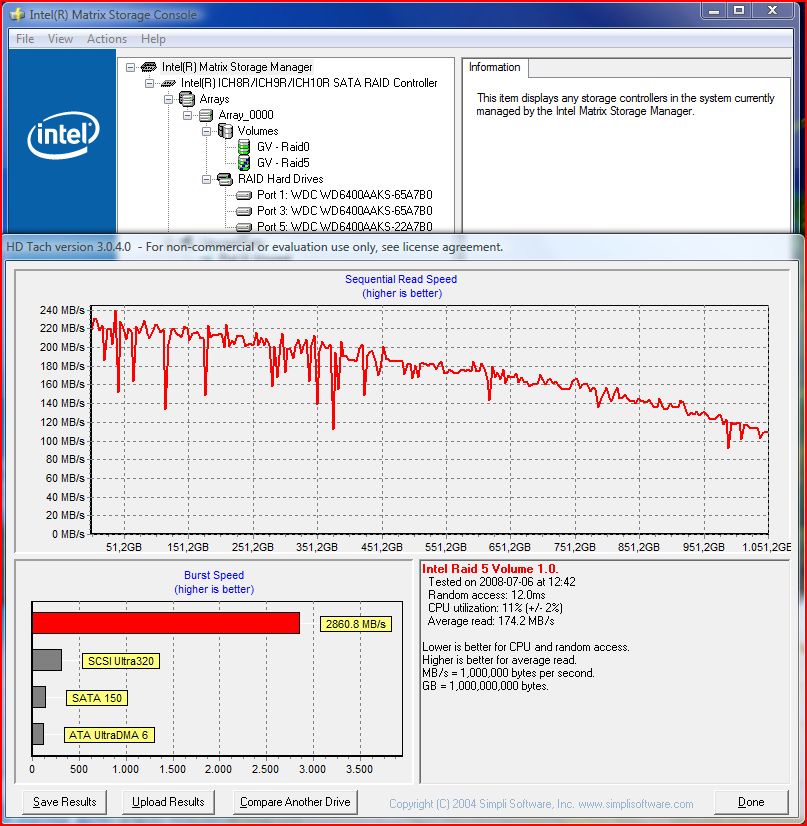Select the Array_0000 label in the tree
The image size is (807, 826).
(x=246, y=115)
